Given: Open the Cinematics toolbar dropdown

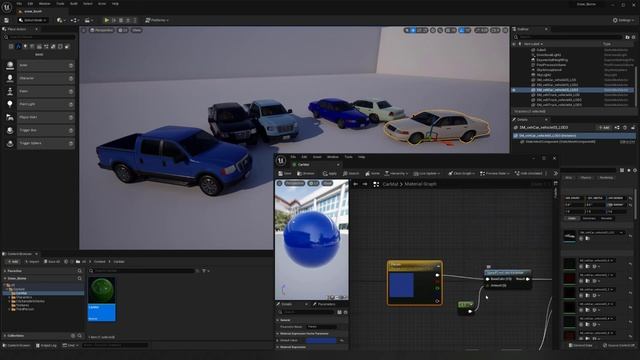Looking at the screenshot, I should click(x=88, y=20).
